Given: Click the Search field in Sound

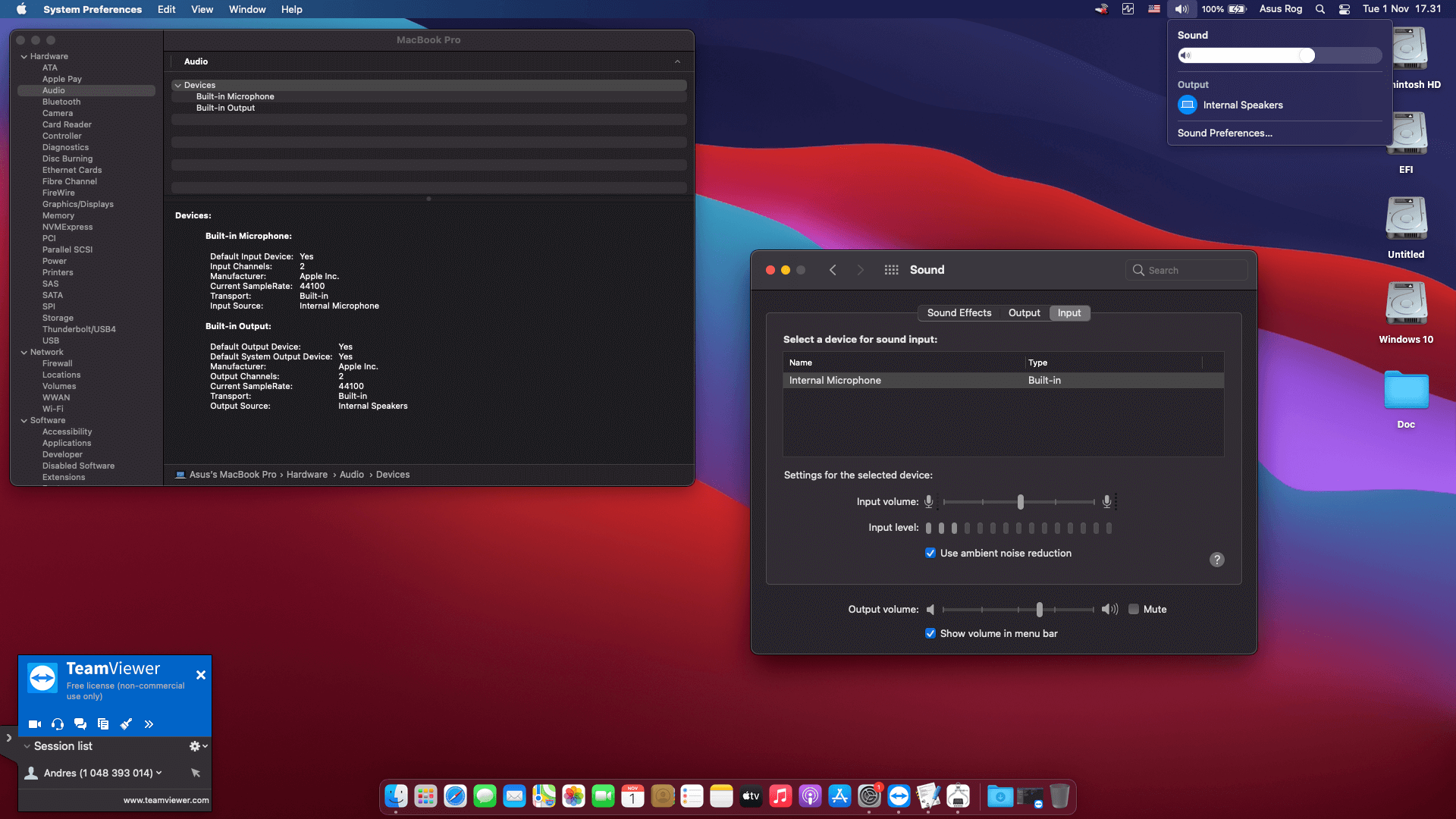Looking at the screenshot, I should 1187,270.
